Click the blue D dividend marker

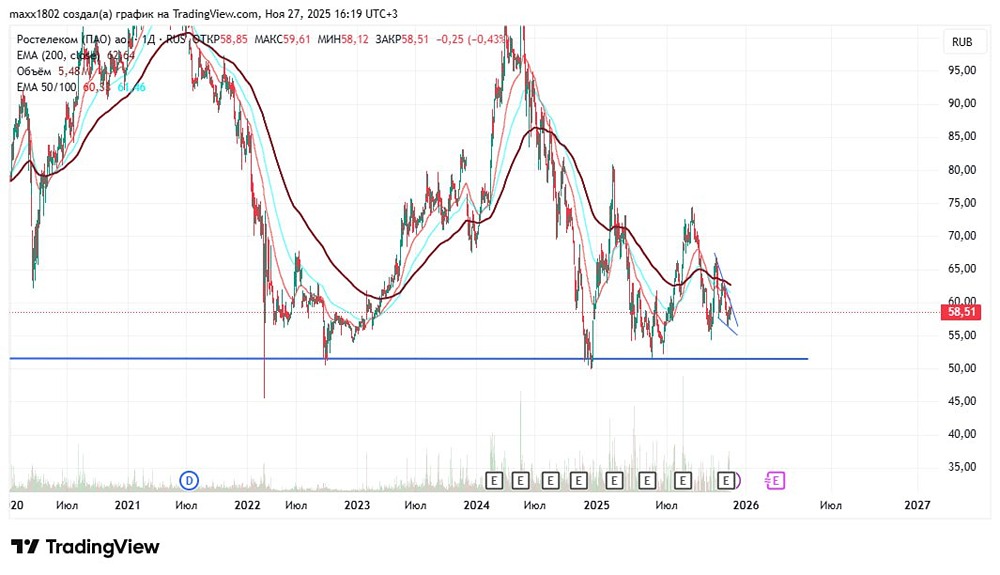tap(189, 480)
